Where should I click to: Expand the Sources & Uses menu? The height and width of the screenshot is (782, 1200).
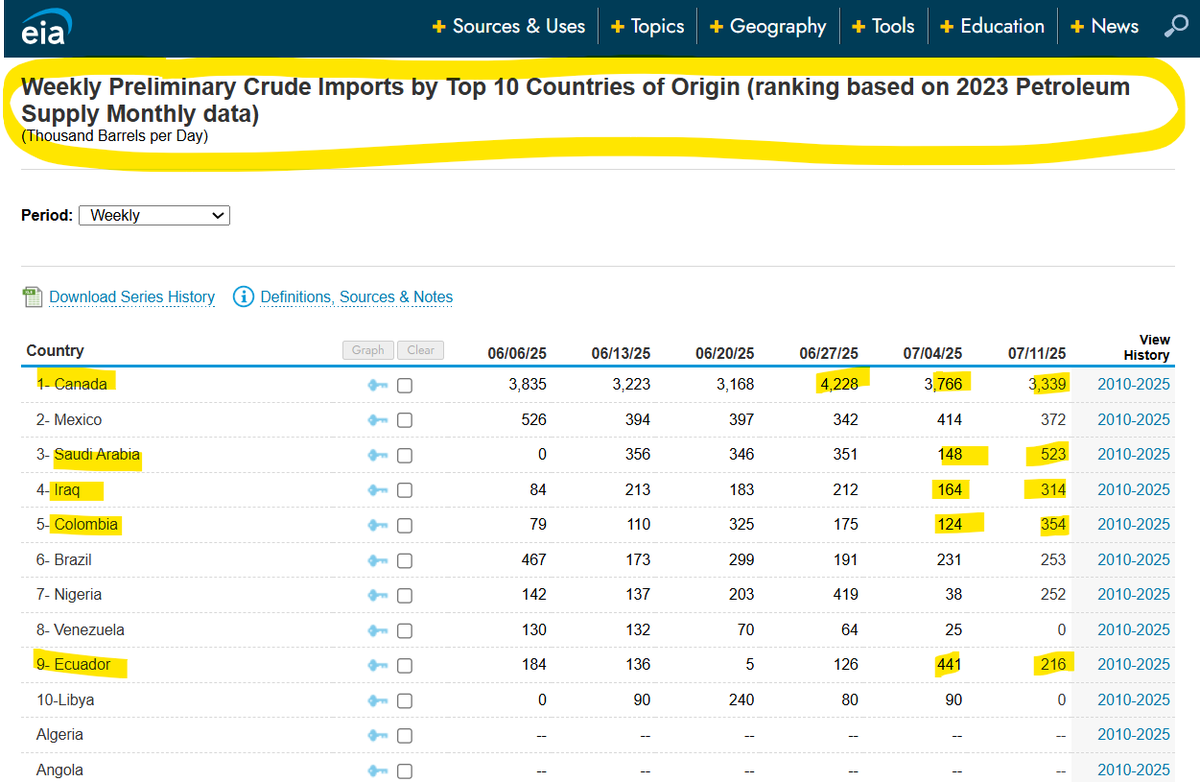coord(509,27)
